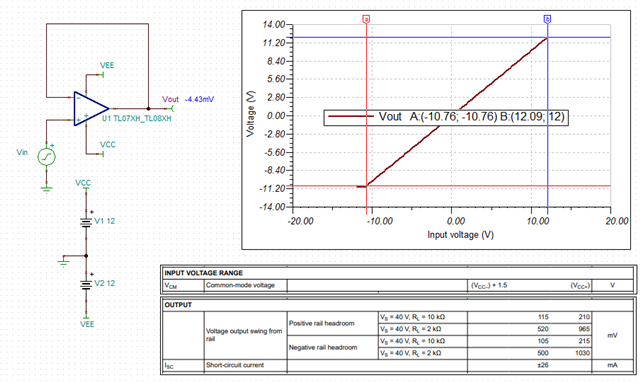Click the -14.00 y-axis tick label

coord(272,207)
